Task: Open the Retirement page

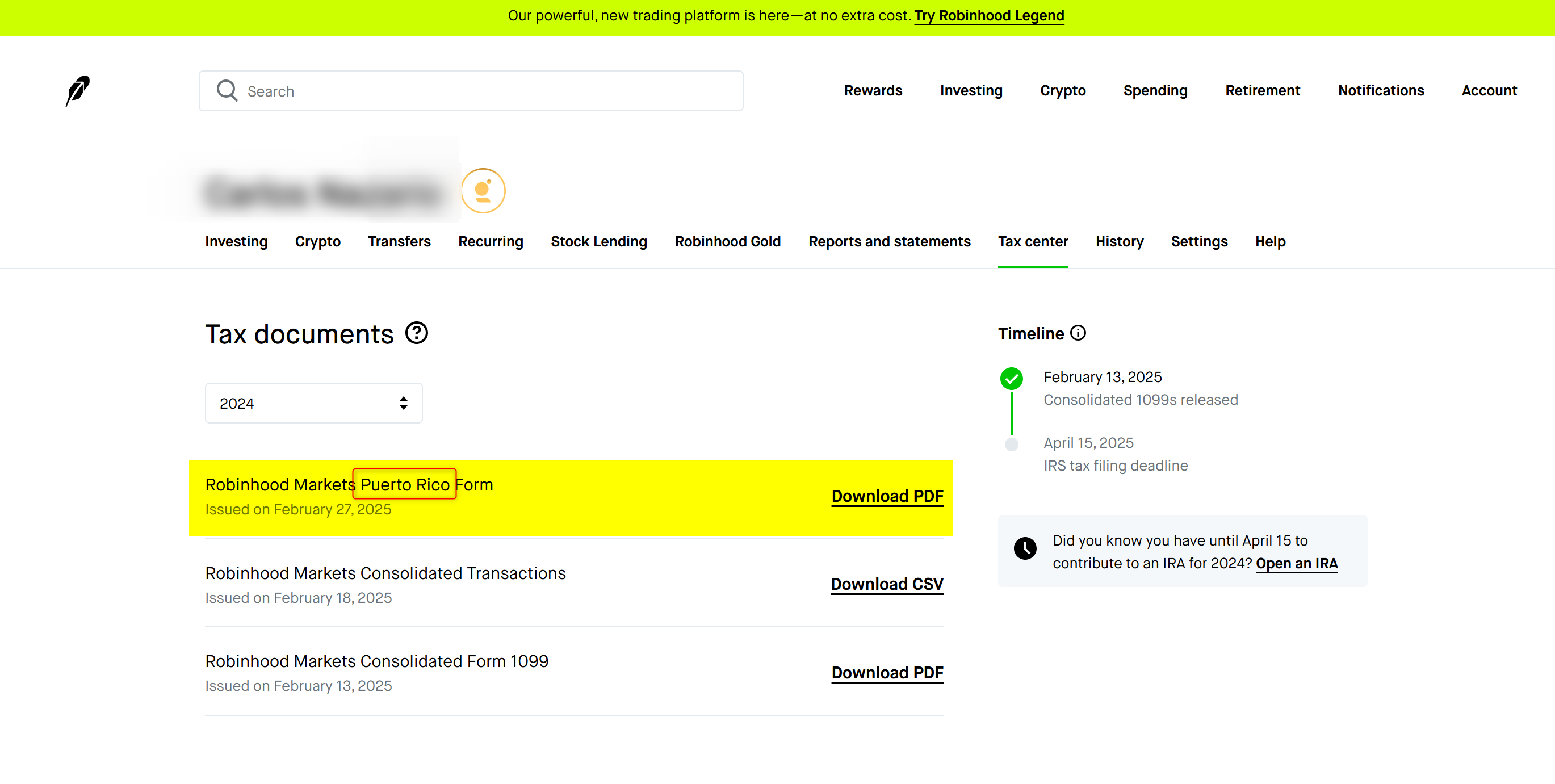Action: [x=1262, y=90]
